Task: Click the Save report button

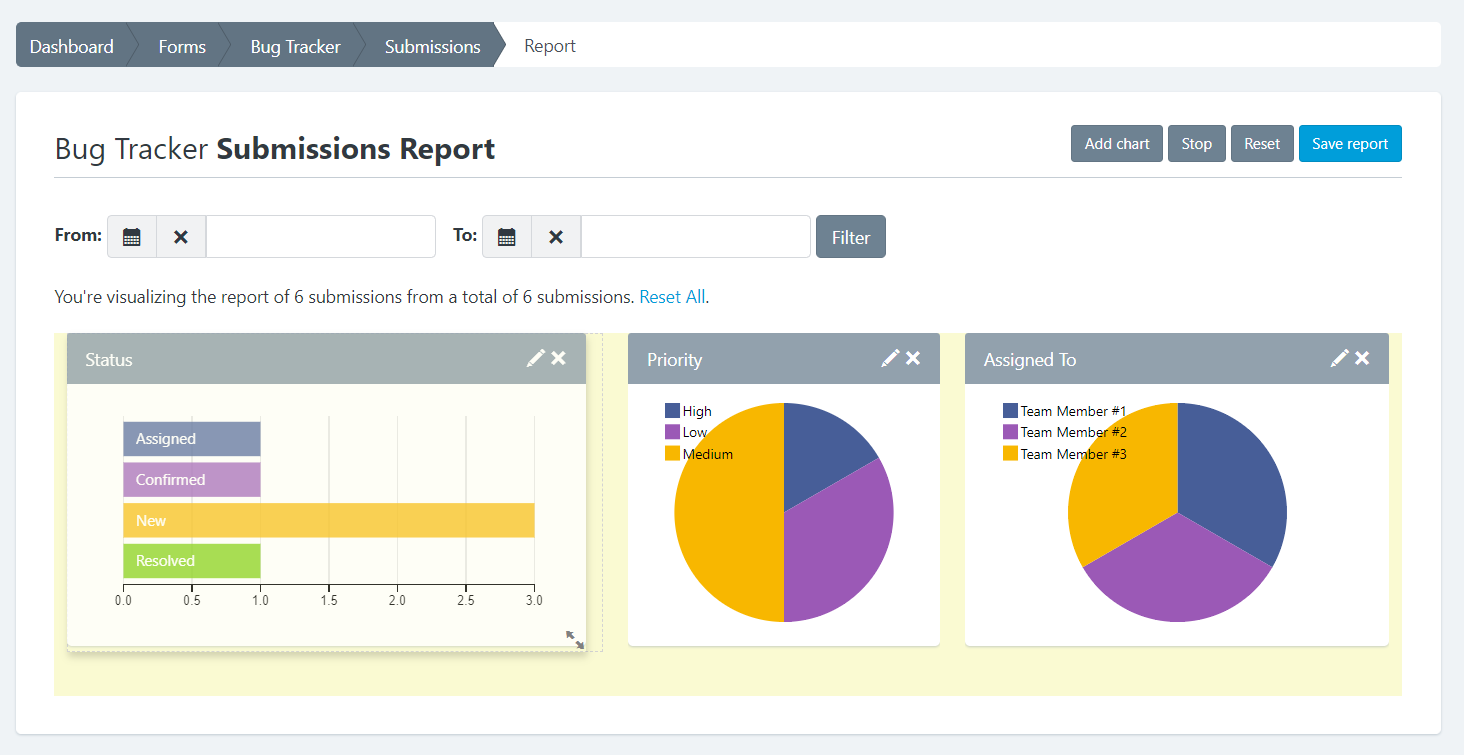Action: click(x=1350, y=144)
